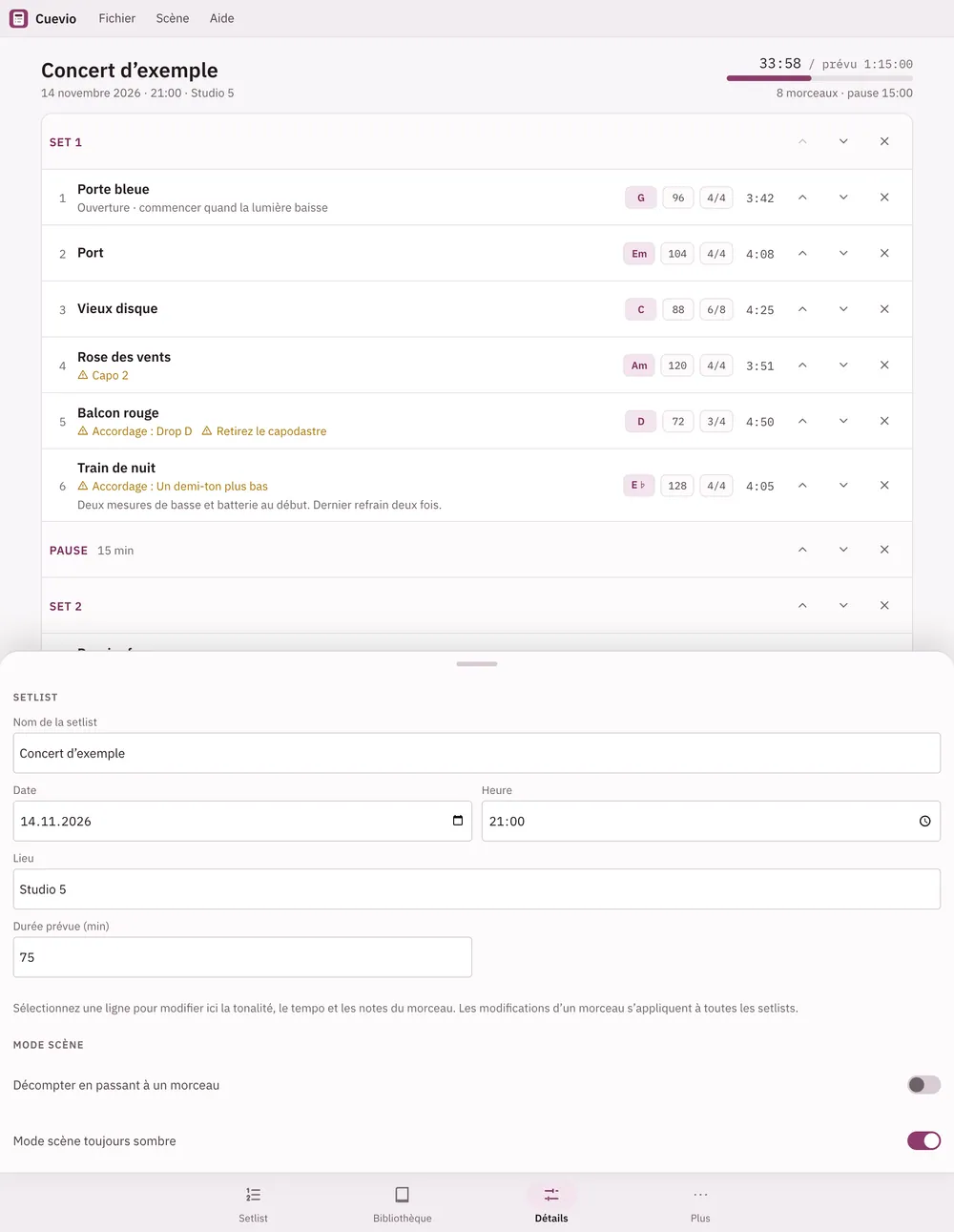Image resolution: width=954 pixels, height=1232 pixels.
Task: Move the Port song up
Action: [x=802, y=253]
